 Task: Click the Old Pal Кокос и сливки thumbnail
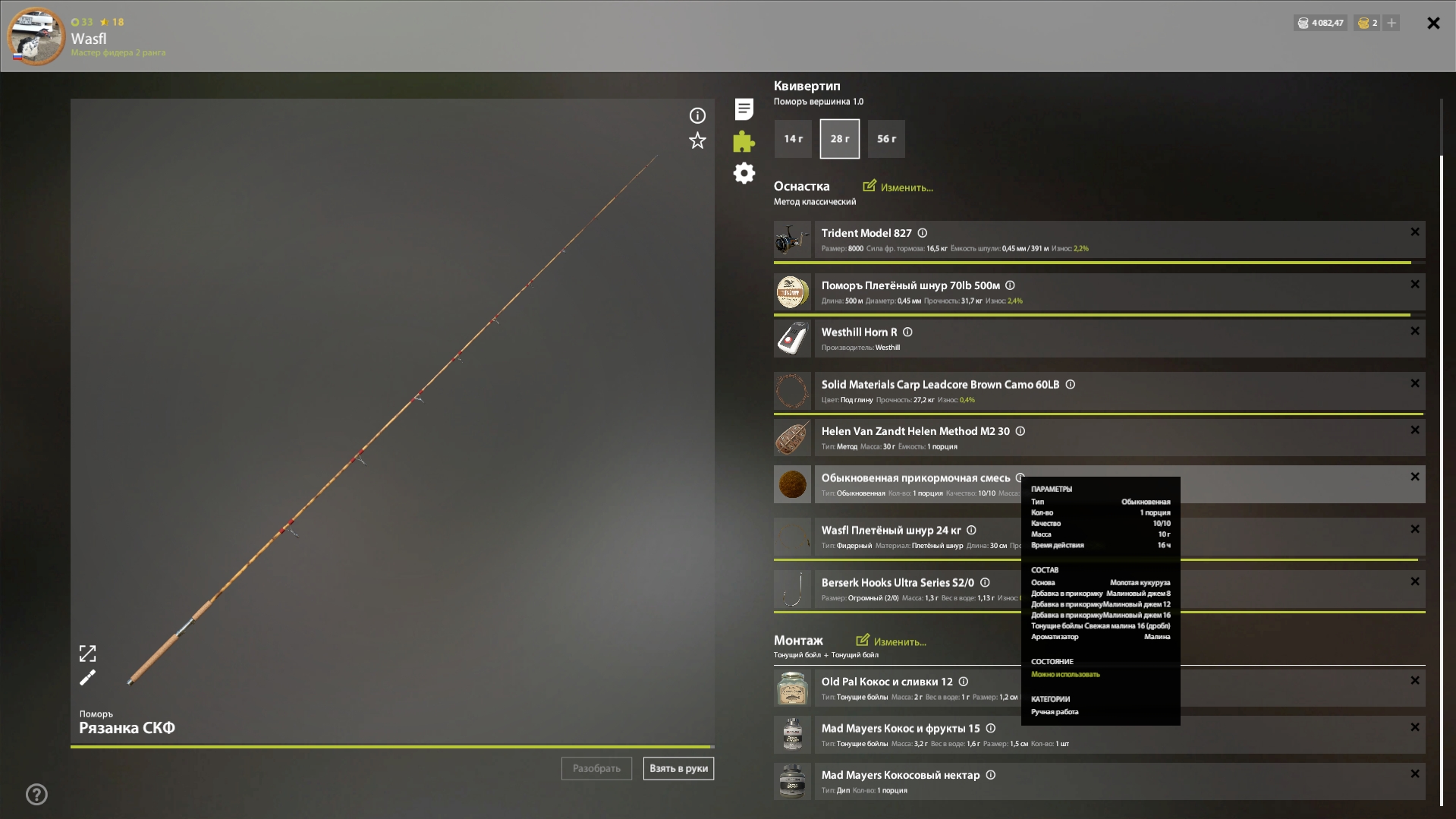click(x=792, y=688)
